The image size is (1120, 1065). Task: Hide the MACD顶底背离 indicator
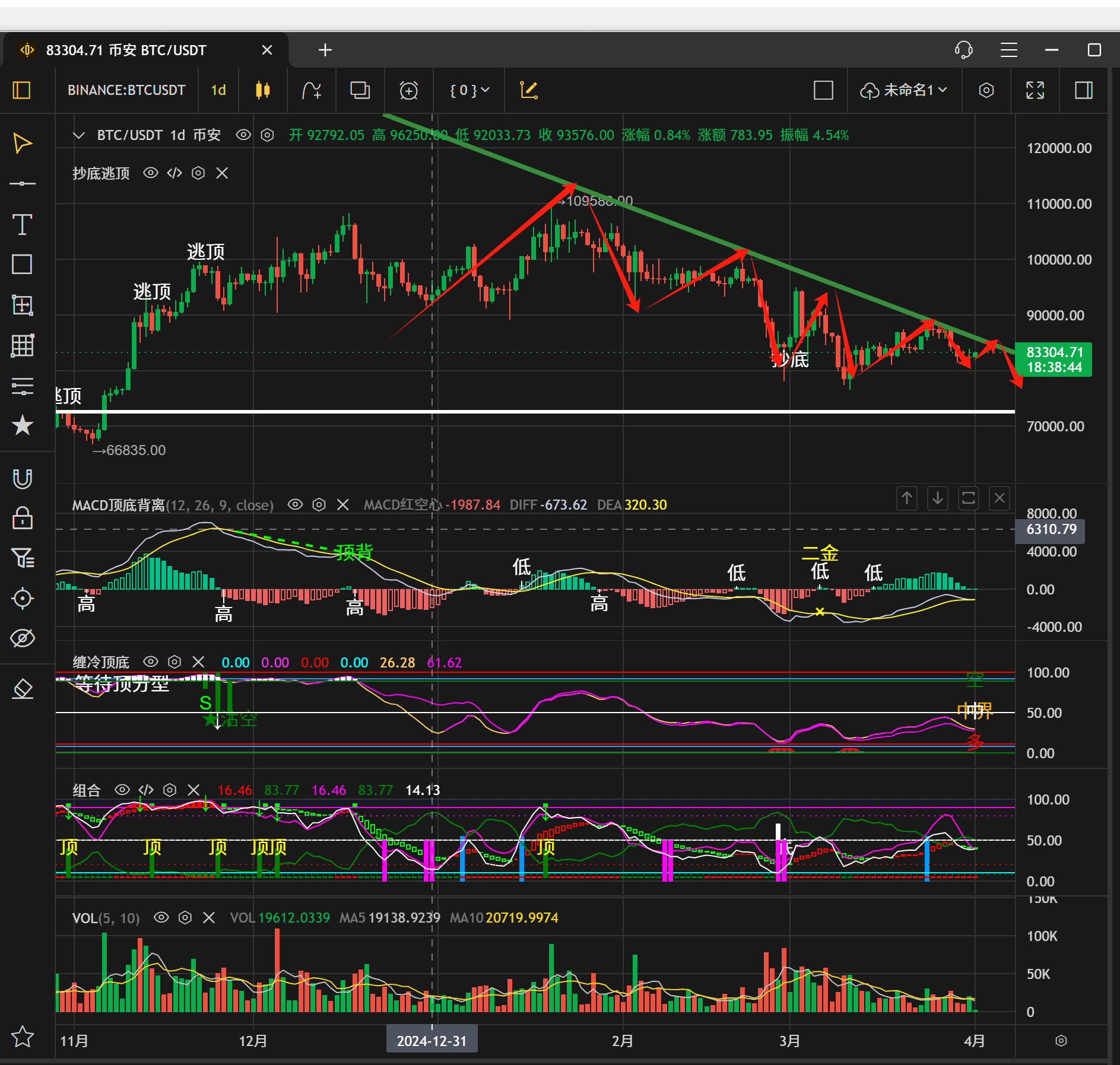click(x=296, y=504)
